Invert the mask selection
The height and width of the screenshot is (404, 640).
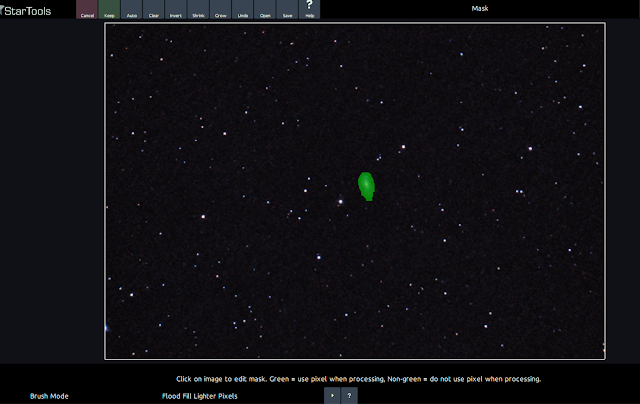pos(176,11)
